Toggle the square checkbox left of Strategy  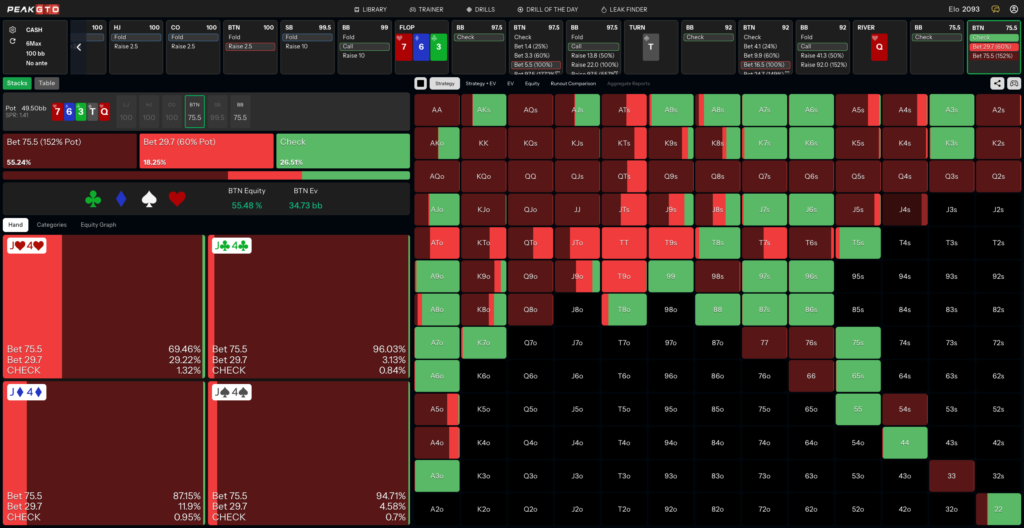(x=421, y=83)
